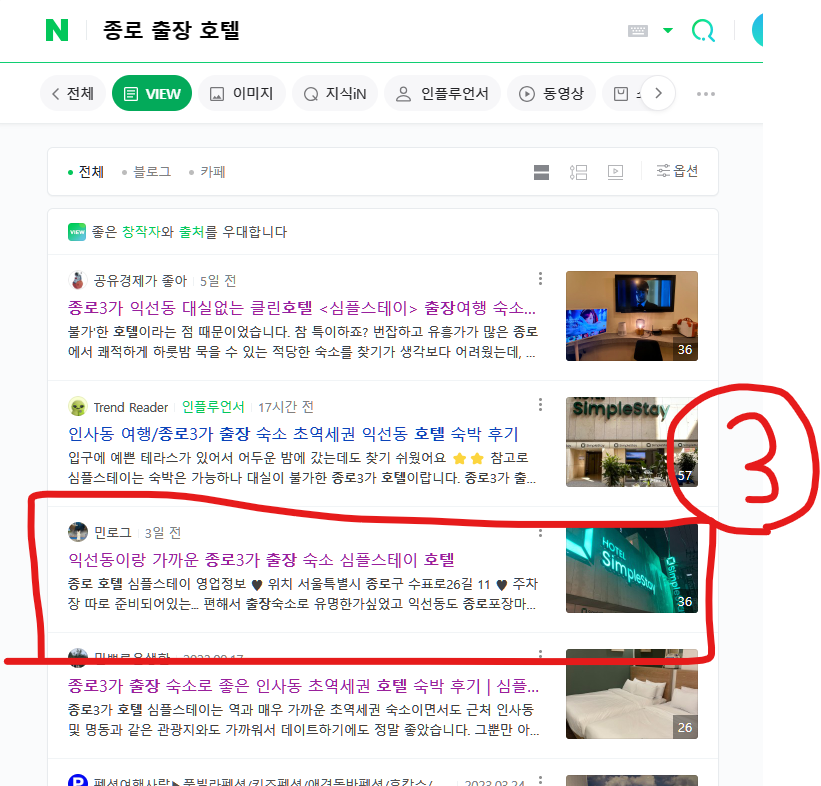Image resolution: width=821 pixels, height=786 pixels.
Task: Click the 출처 link
Action: [191, 232]
